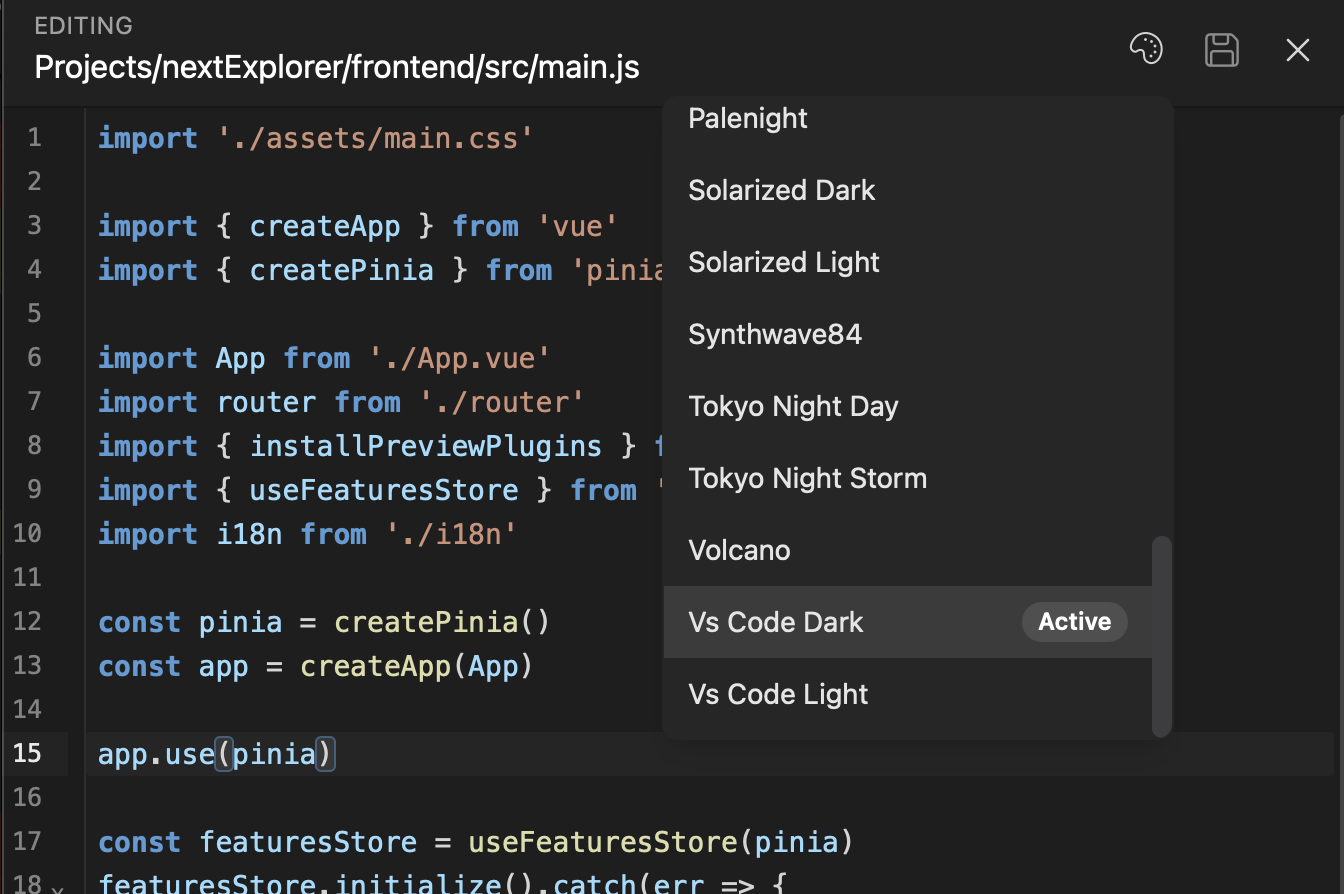The height and width of the screenshot is (894, 1344).
Task: Select the Volcano theme
Action: 908,550
